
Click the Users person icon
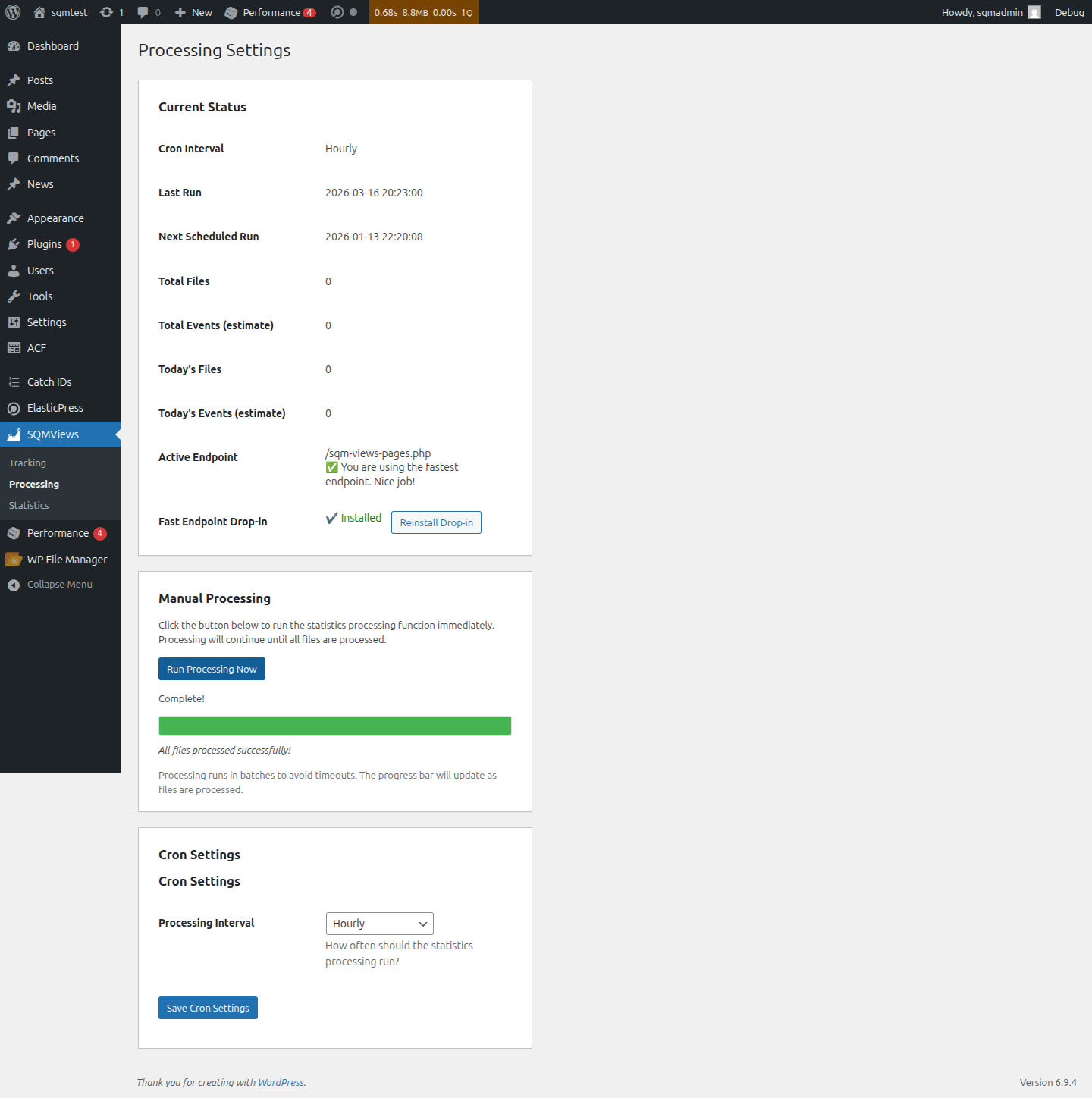(x=14, y=271)
